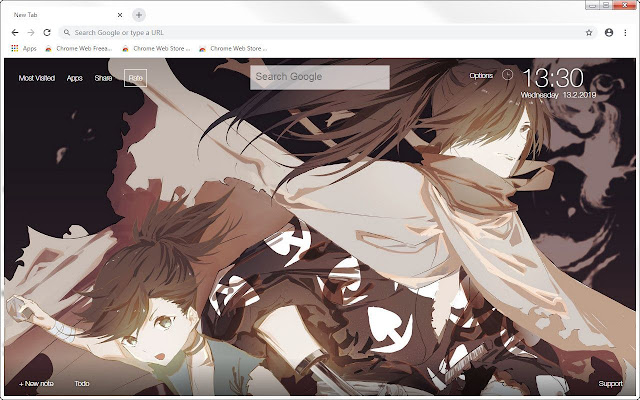Click the 13:30 clock display

(x=553, y=78)
